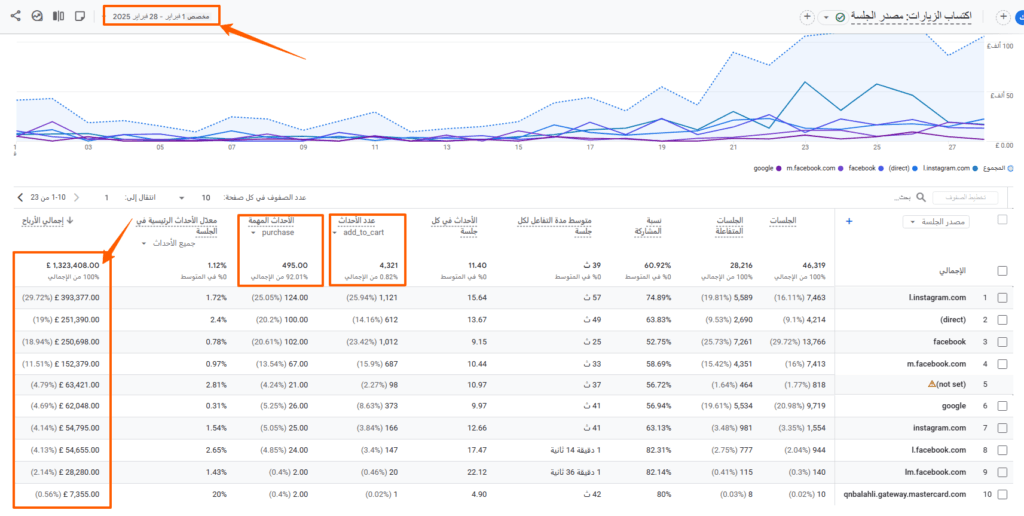Open the purchase key event dropdown
The width and height of the screenshot is (1024, 516).
click(272, 233)
